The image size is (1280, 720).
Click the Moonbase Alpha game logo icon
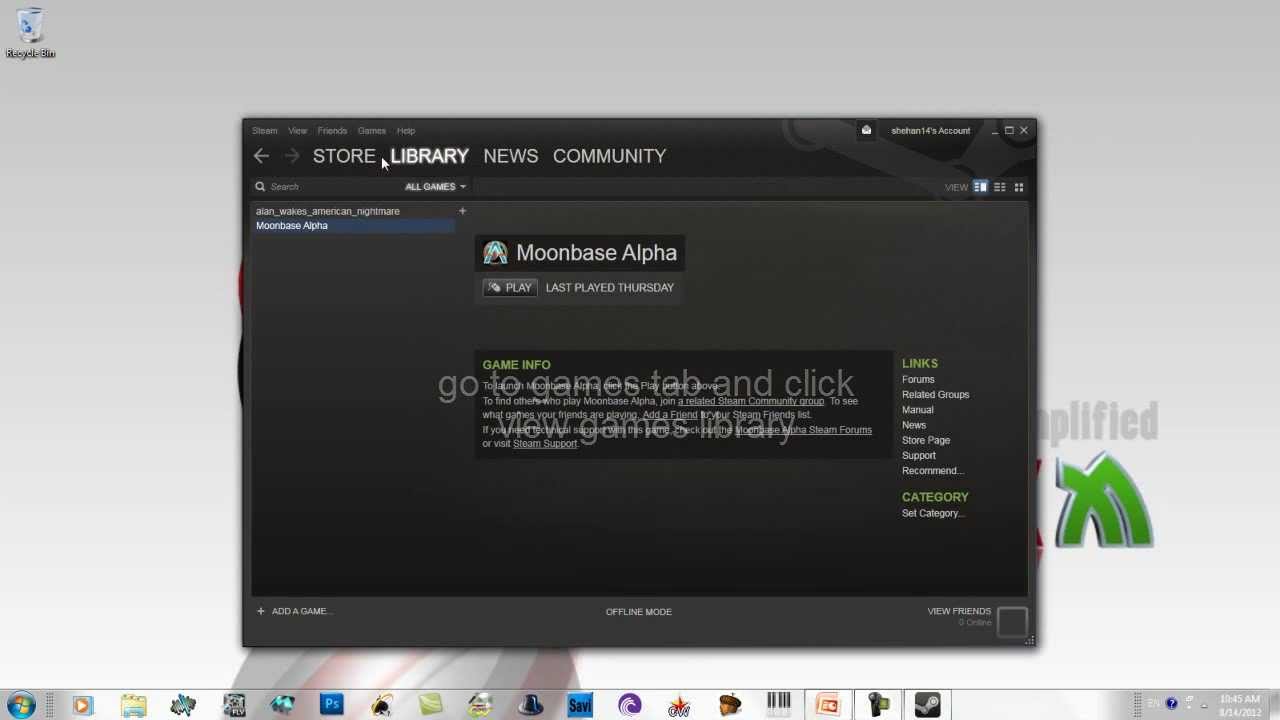[495, 253]
